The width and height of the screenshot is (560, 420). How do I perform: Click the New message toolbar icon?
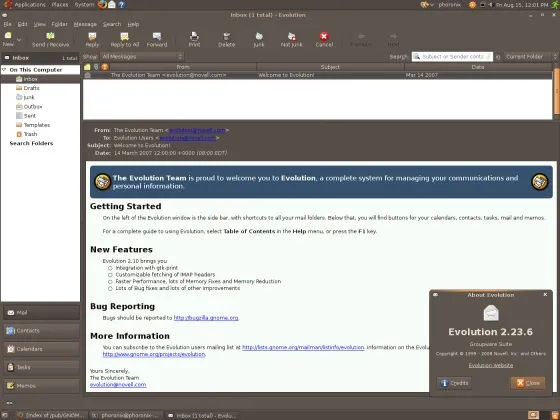[x=8, y=36]
